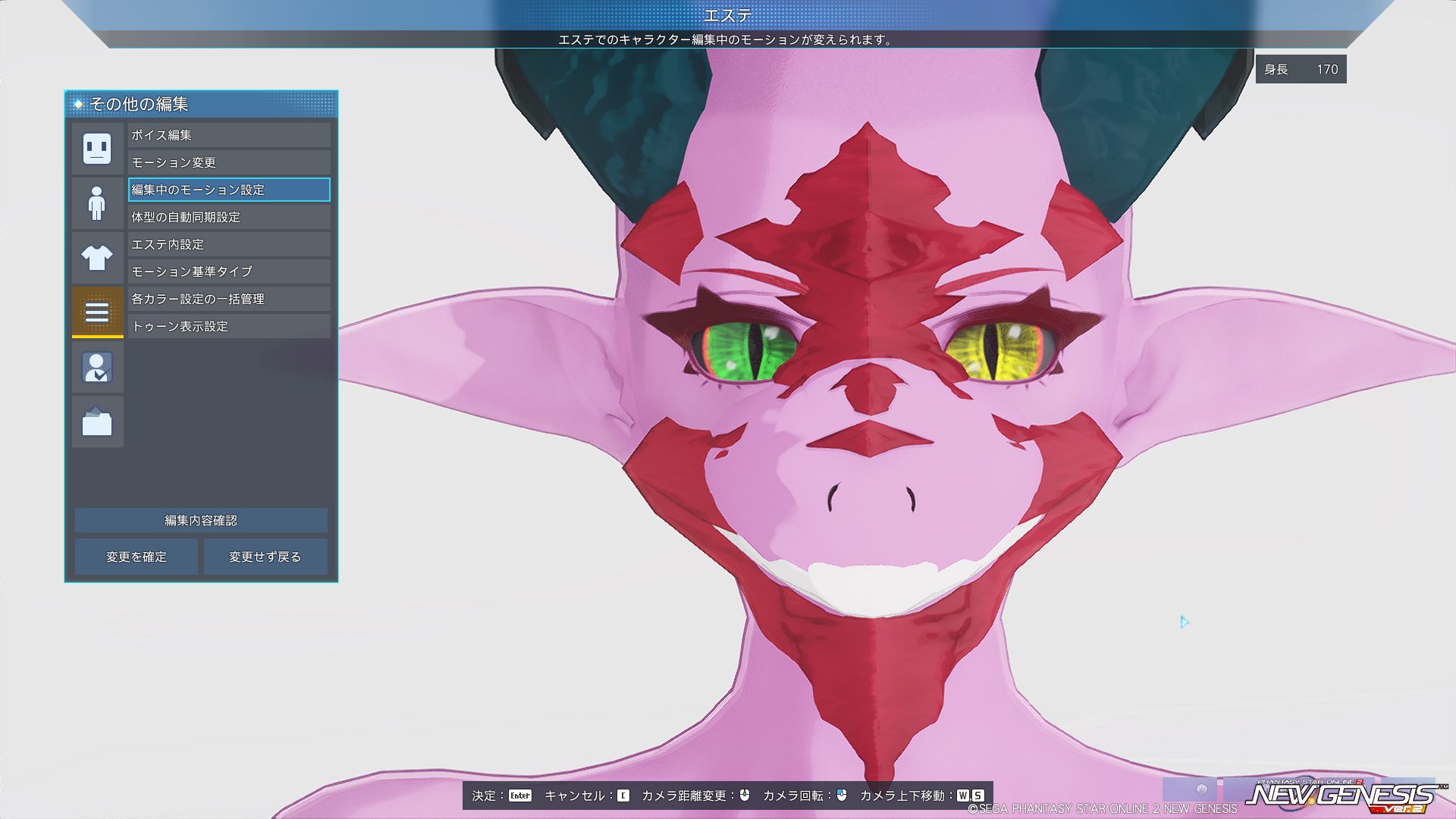Screen dimensions: 1456x819
Task: Open the face editing category icon
Action: click(97, 149)
